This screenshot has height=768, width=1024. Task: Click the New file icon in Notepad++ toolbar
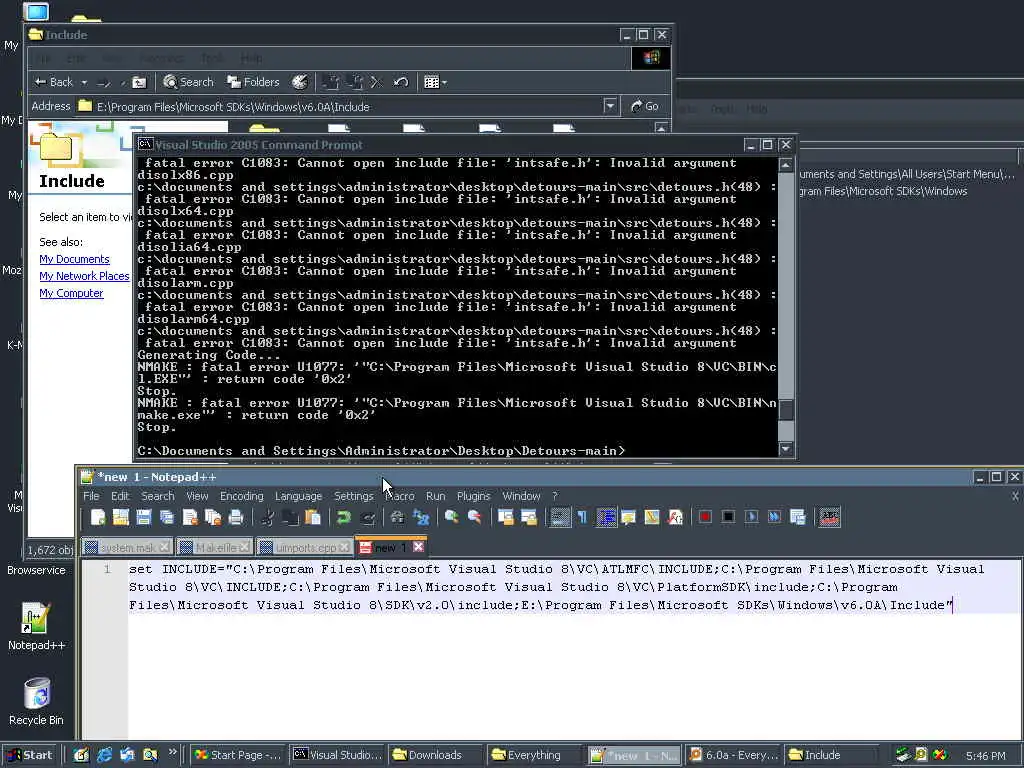click(98, 517)
